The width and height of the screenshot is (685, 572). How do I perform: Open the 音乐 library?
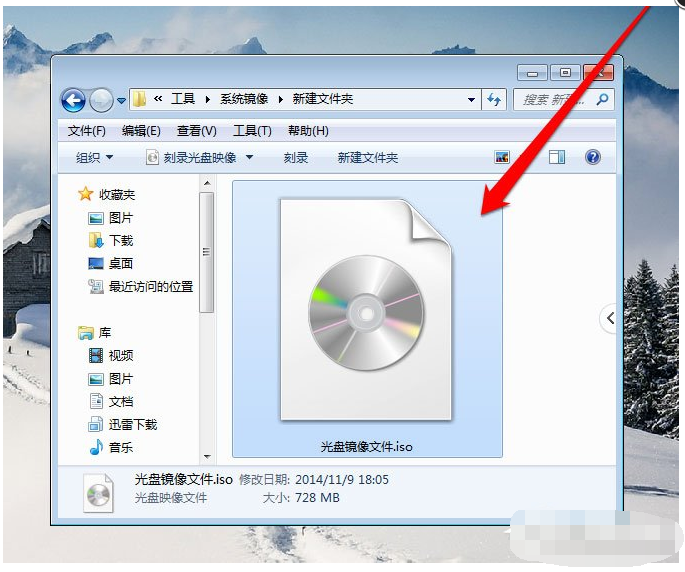tap(121, 447)
